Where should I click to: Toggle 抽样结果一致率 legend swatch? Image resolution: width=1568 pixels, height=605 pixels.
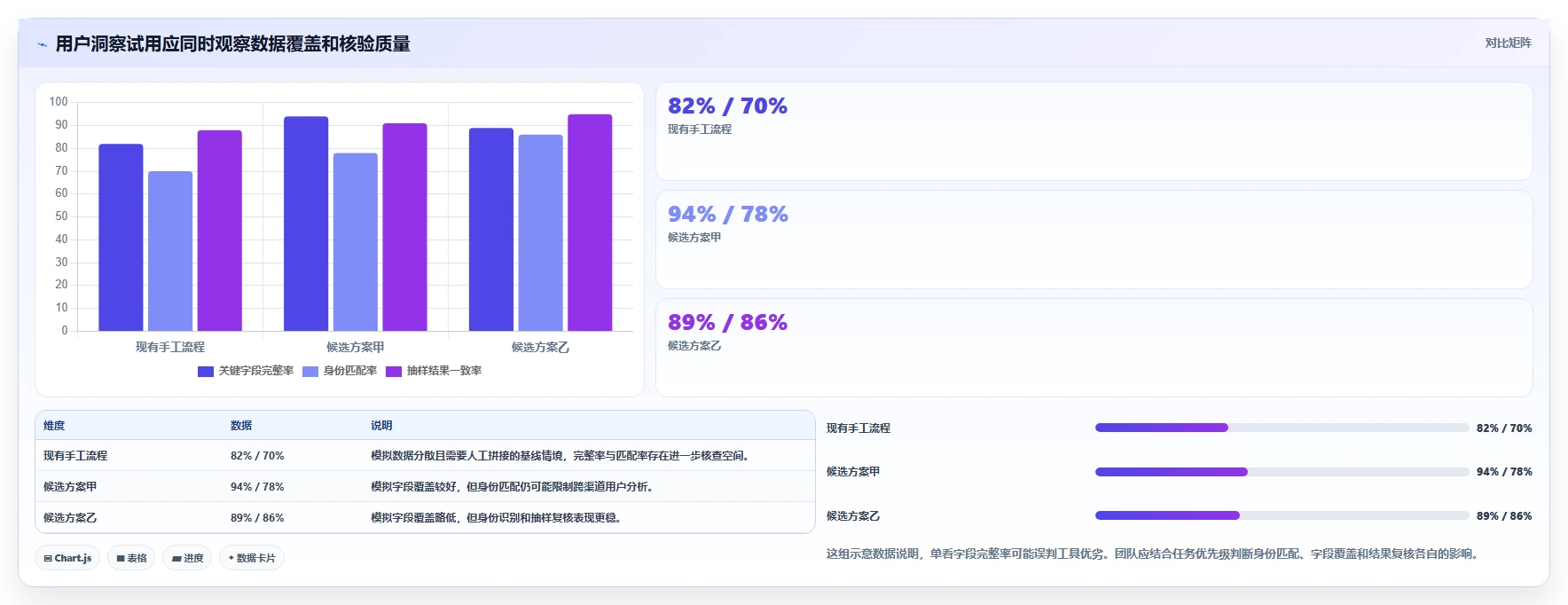394,372
